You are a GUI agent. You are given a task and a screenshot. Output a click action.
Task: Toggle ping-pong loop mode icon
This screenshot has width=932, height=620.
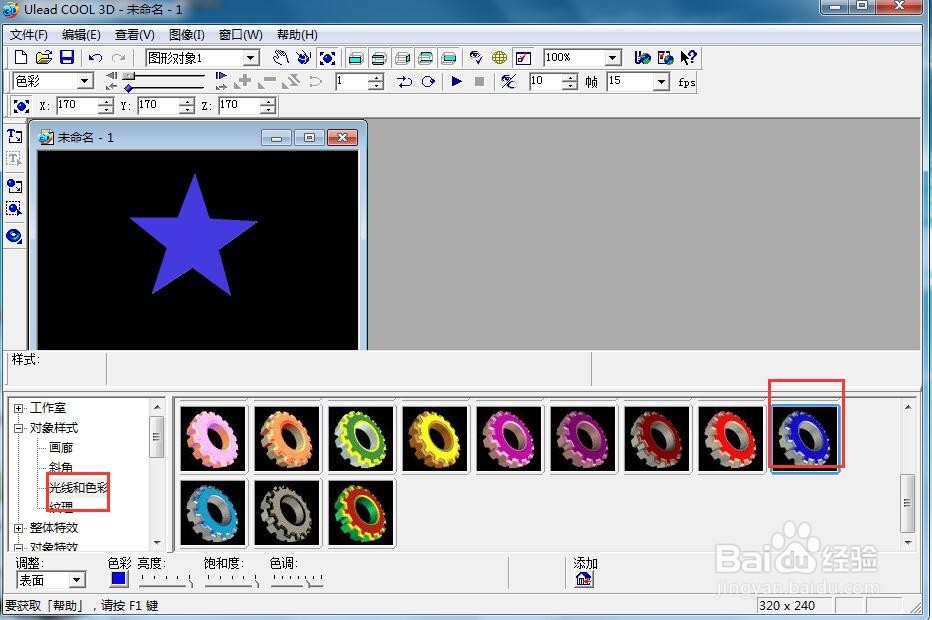(405, 81)
